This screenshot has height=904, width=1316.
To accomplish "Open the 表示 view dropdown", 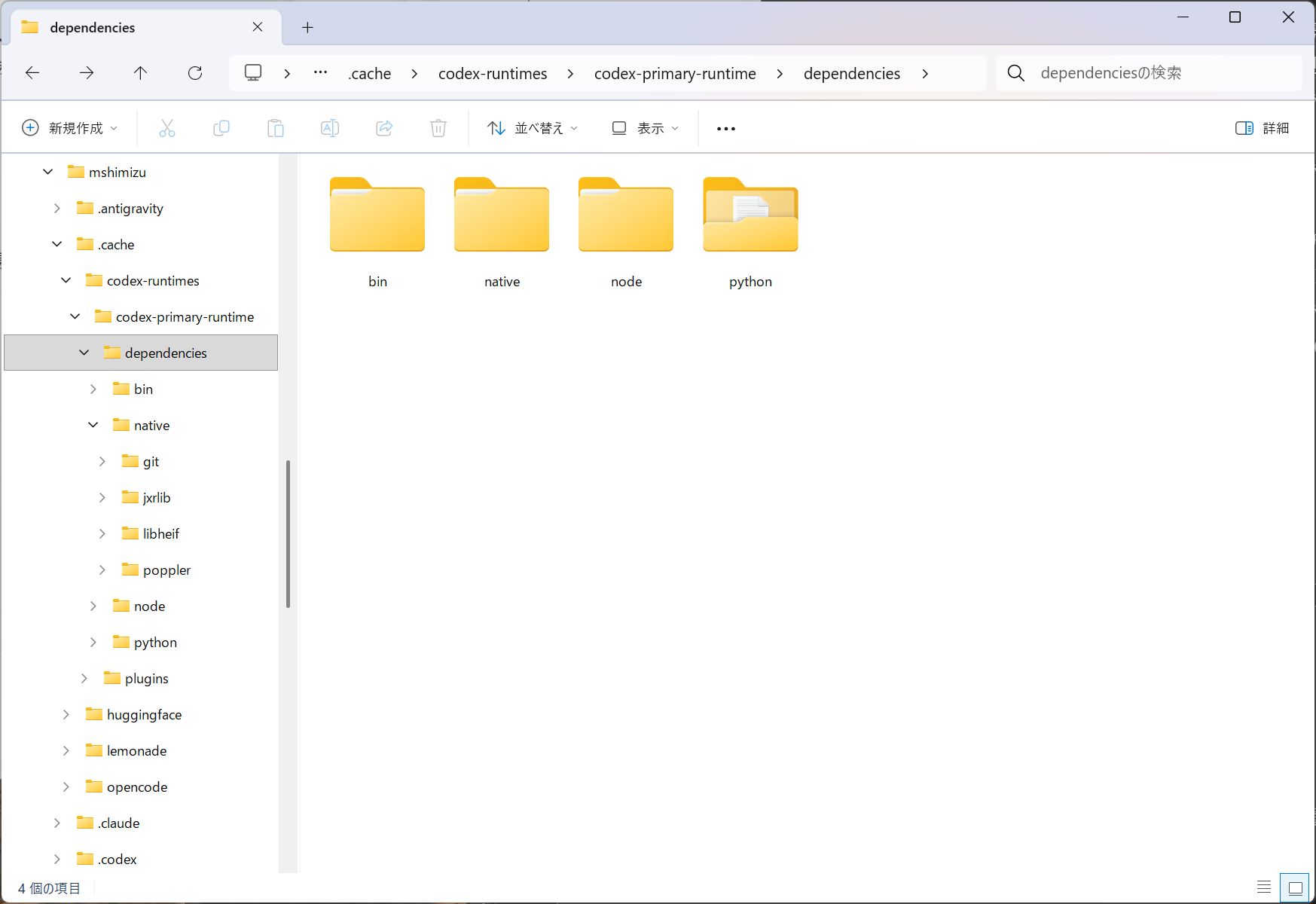I will [x=646, y=128].
